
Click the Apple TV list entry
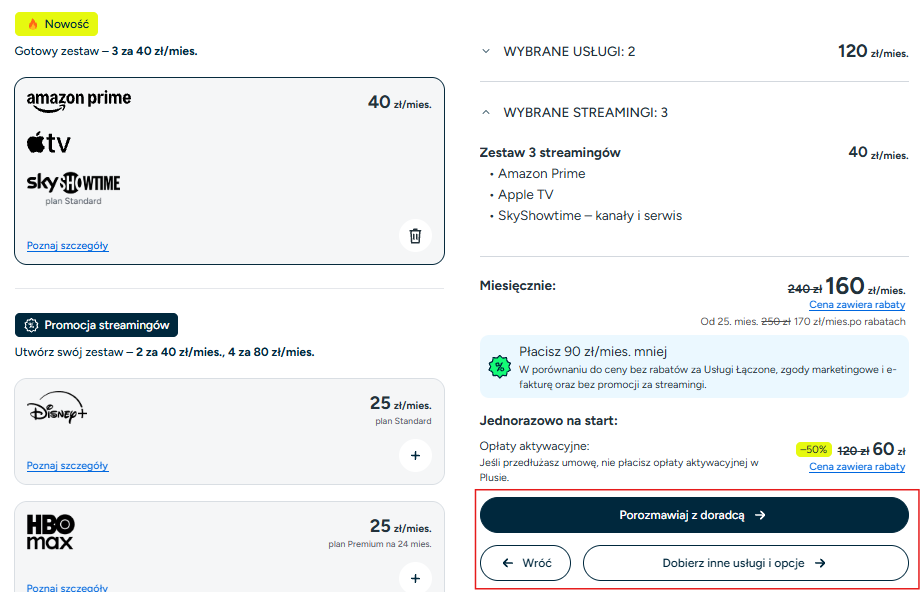click(526, 195)
